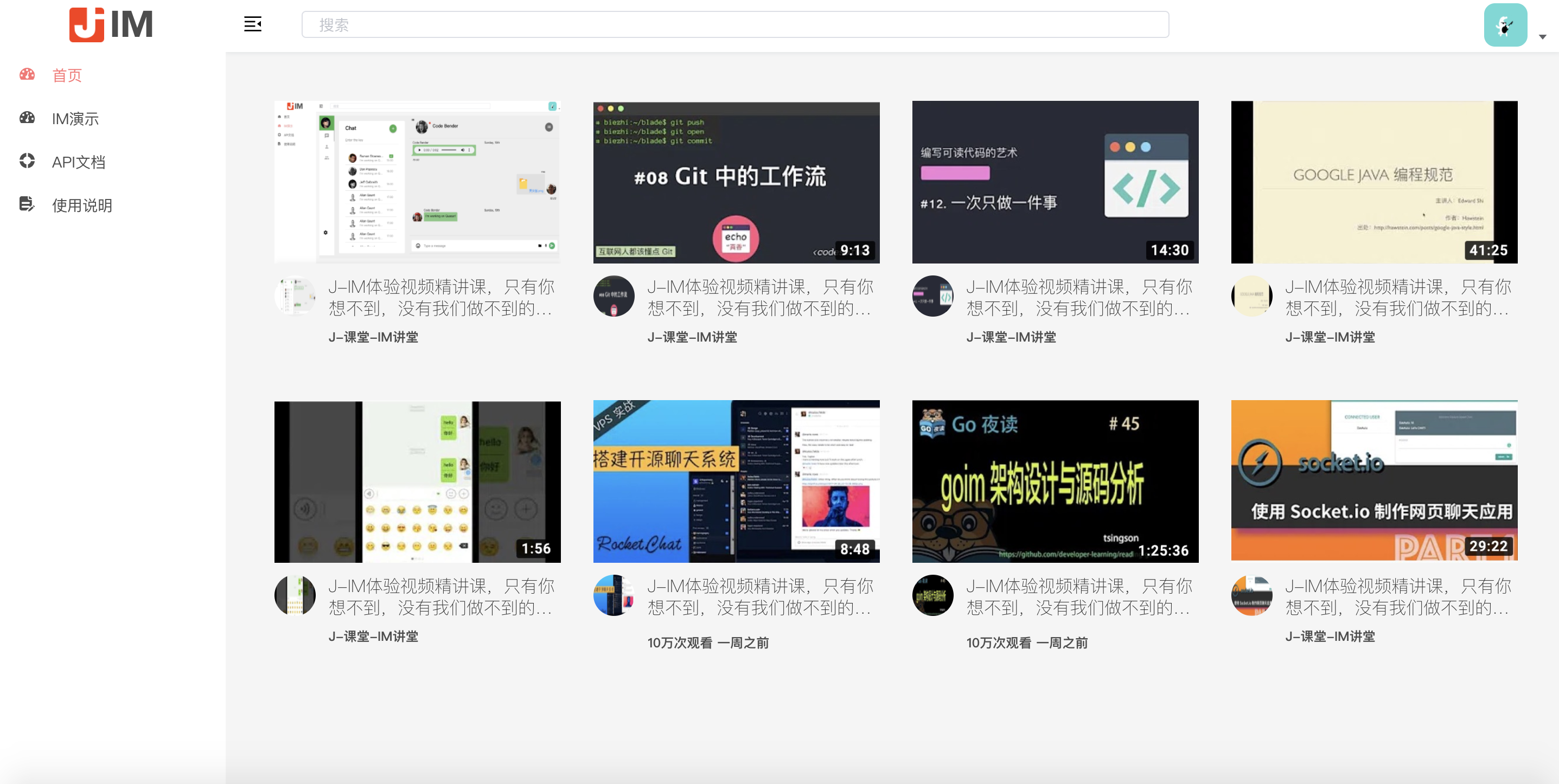Click the IM演示 sidebar icon
The height and width of the screenshot is (784, 1559).
click(x=27, y=118)
